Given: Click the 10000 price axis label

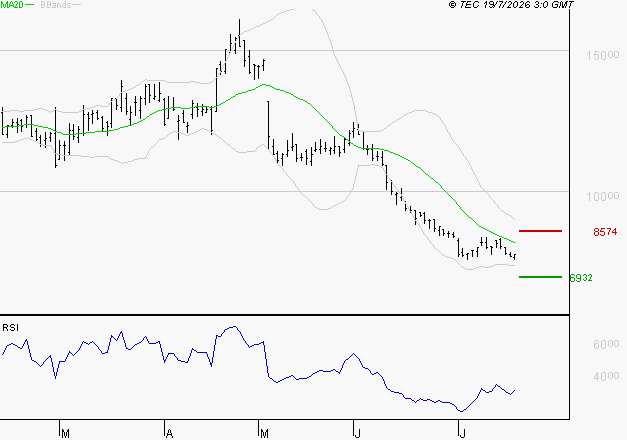Looking at the screenshot, I should 603,196.
